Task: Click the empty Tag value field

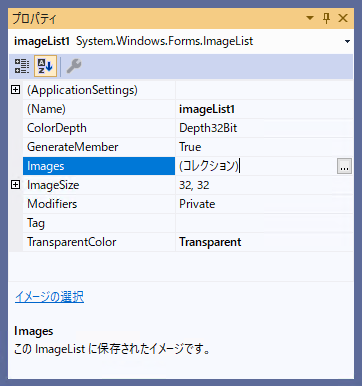Action: [x=264, y=223]
